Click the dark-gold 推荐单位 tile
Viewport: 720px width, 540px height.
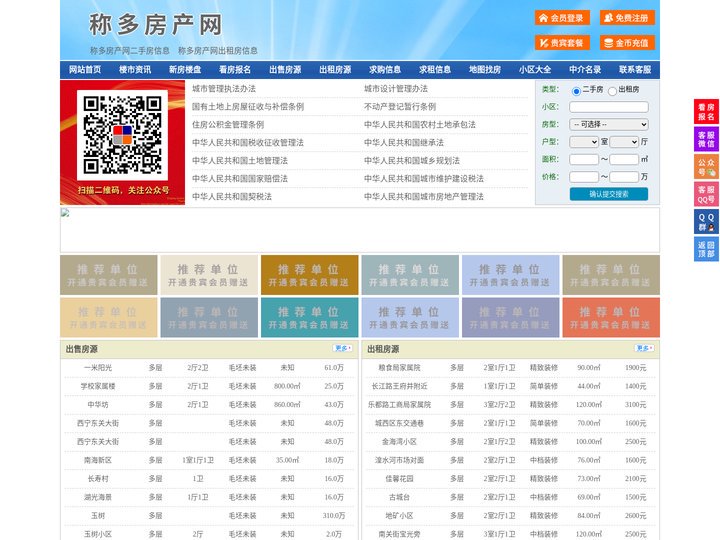coord(309,275)
